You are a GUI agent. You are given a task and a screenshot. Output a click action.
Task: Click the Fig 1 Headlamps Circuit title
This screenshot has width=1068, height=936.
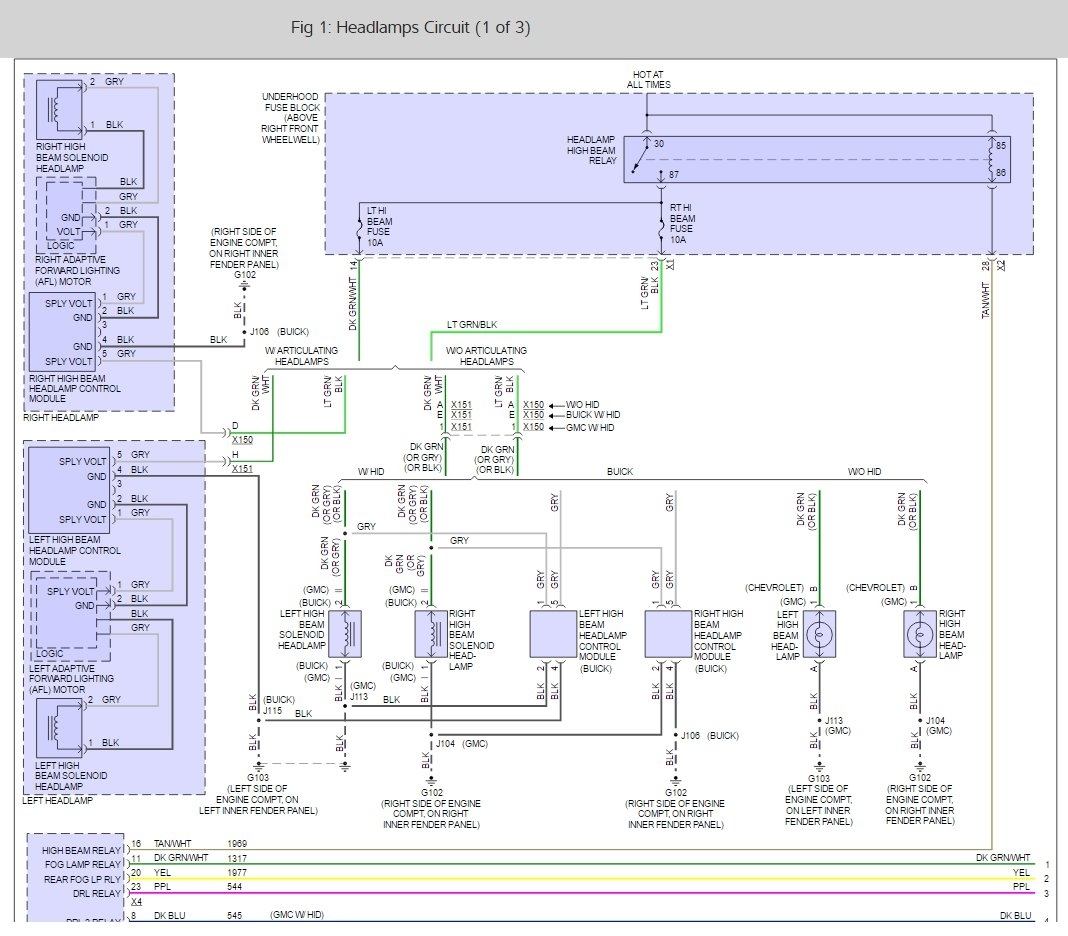click(x=410, y=28)
